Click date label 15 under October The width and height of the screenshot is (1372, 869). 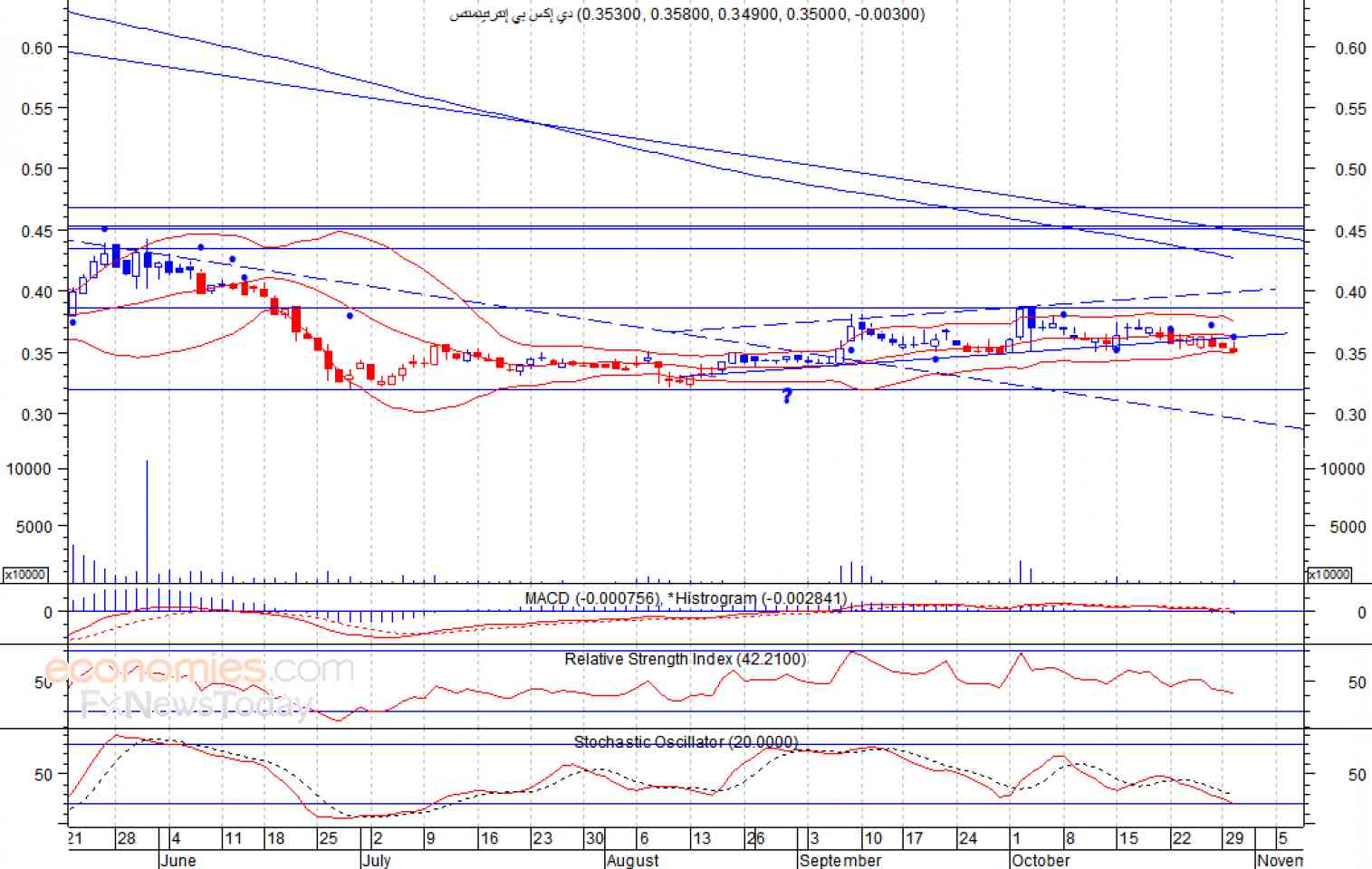1128,838
